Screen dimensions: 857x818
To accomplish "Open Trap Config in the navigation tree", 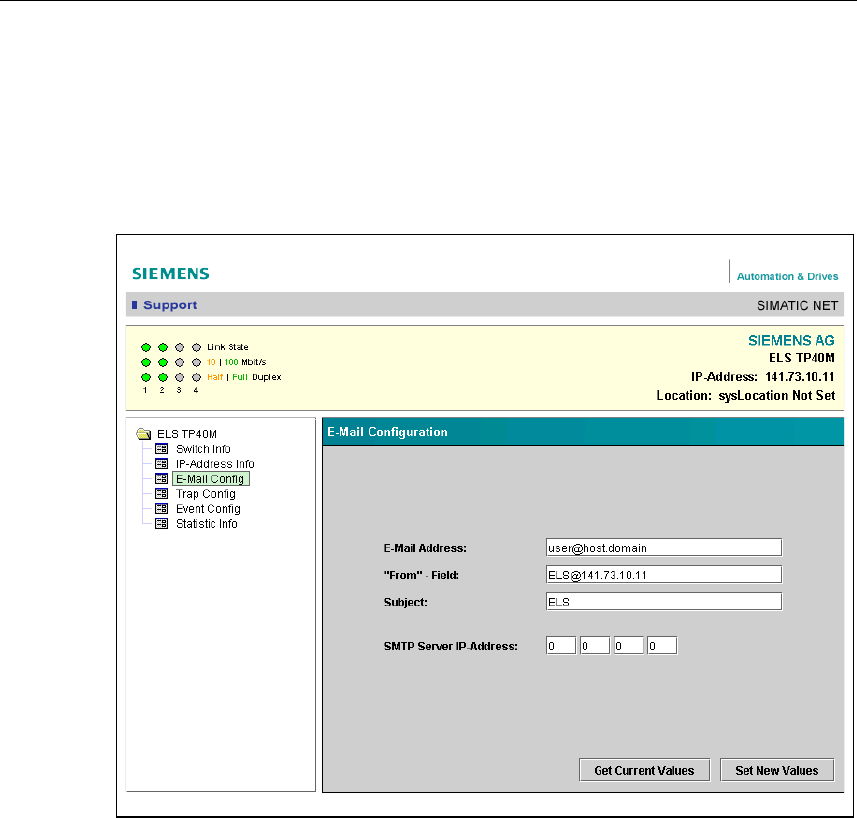I will click(206, 493).
